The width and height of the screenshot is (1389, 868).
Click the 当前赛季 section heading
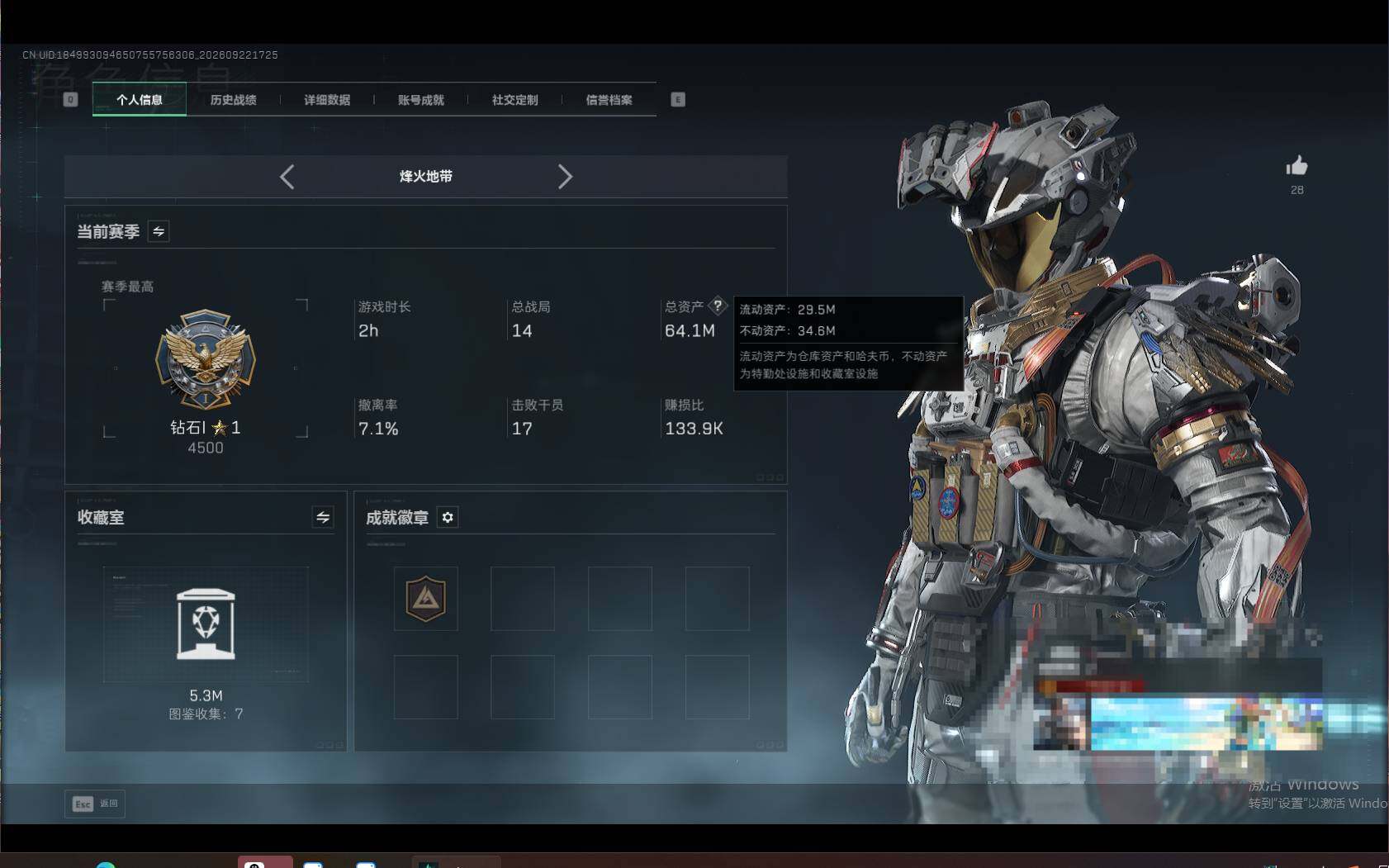(108, 231)
